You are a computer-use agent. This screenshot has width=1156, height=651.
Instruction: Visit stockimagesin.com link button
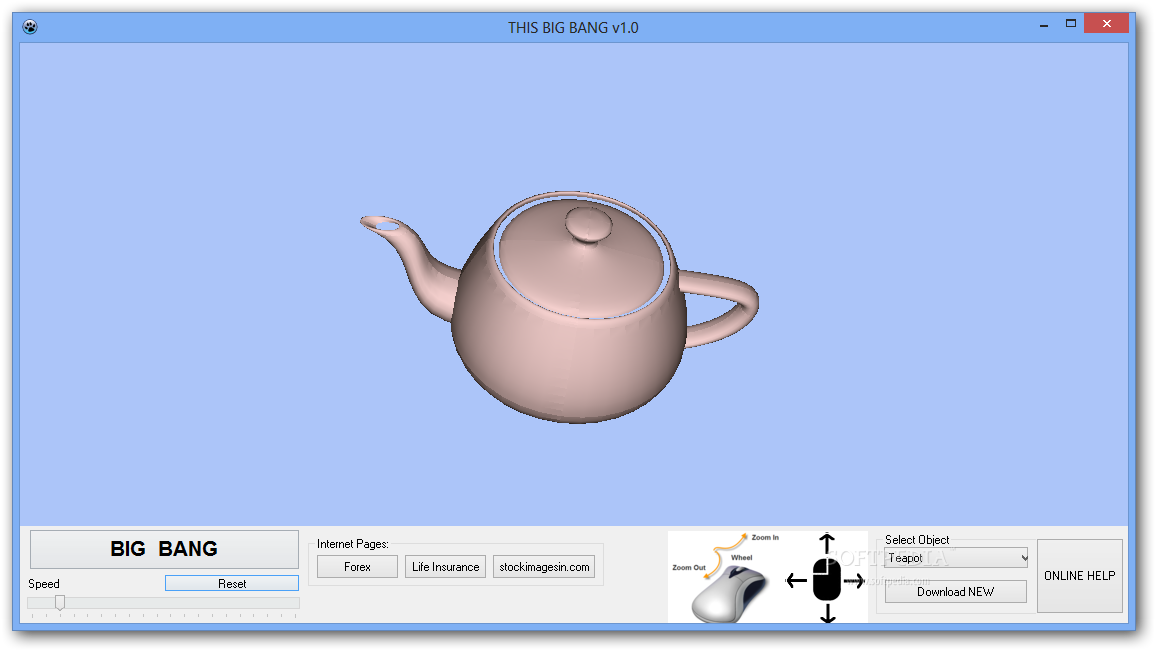pos(544,566)
